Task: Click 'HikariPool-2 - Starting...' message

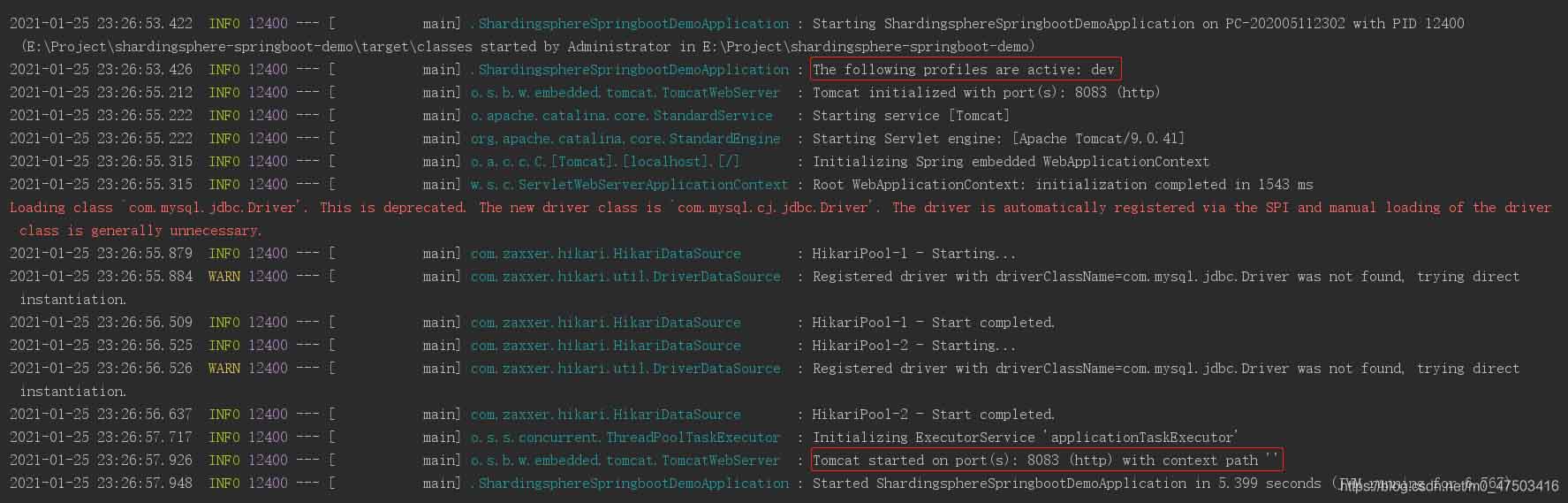Action: [x=914, y=346]
